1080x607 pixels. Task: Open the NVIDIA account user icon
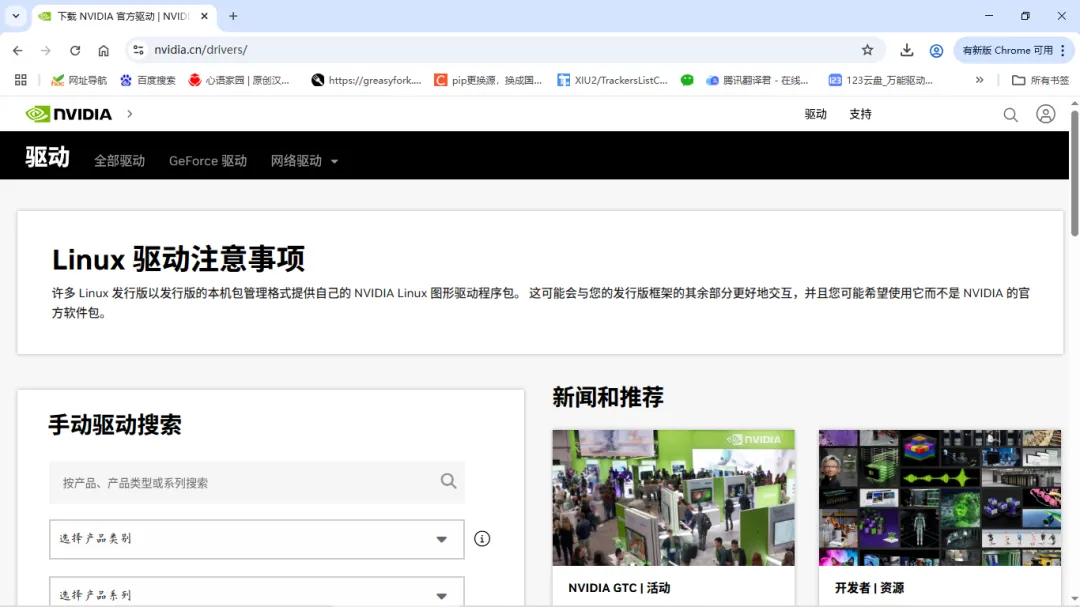tap(1046, 114)
